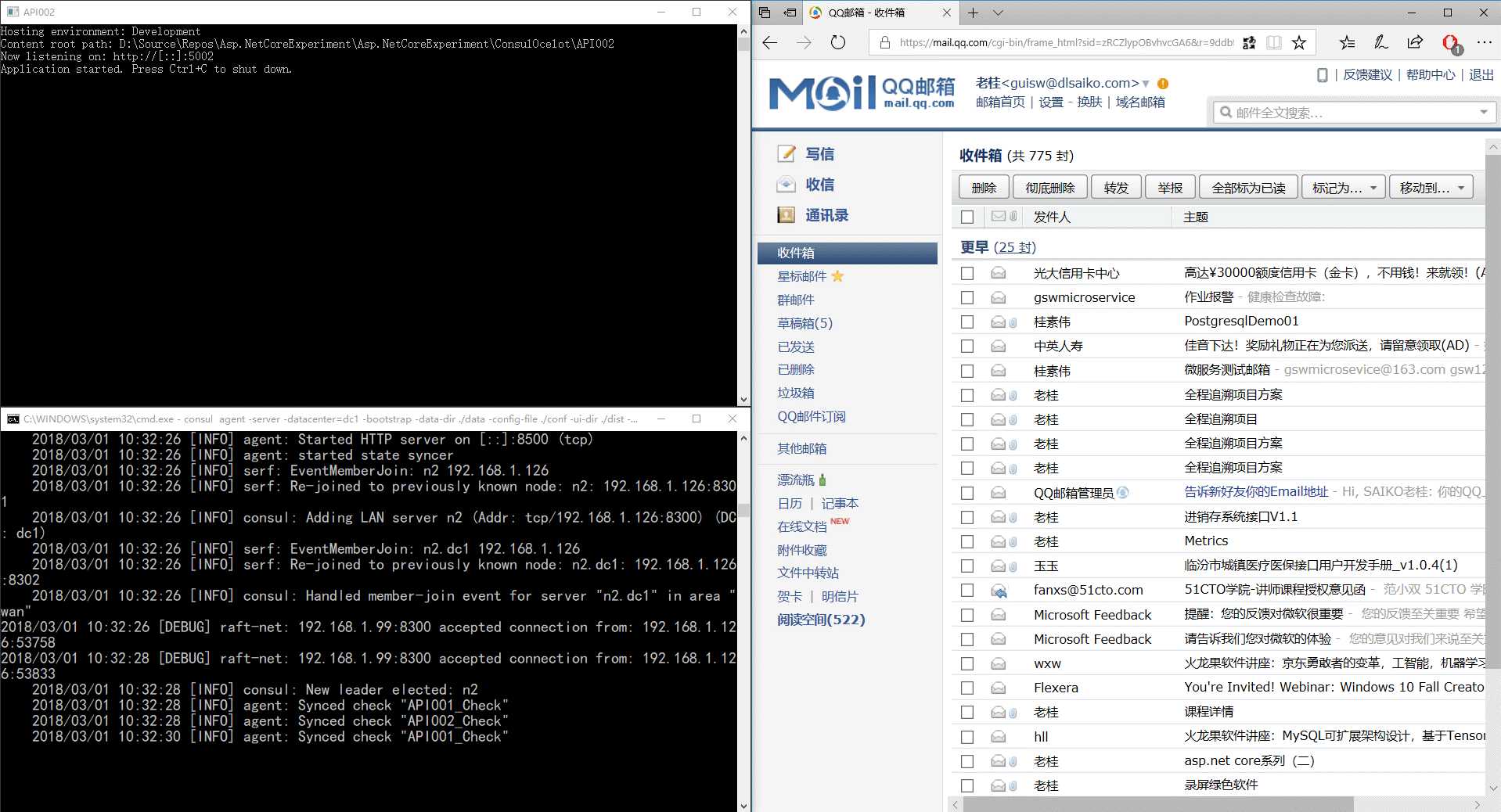1501x812 pixels.
Task: Click the 删除 button
Action: pyautogui.click(x=984, y=188)
